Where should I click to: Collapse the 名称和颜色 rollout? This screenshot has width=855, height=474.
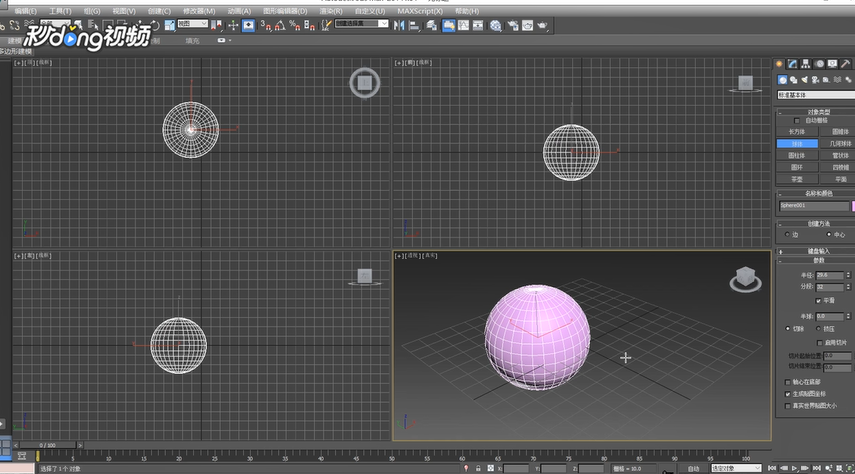coord(816,193)
